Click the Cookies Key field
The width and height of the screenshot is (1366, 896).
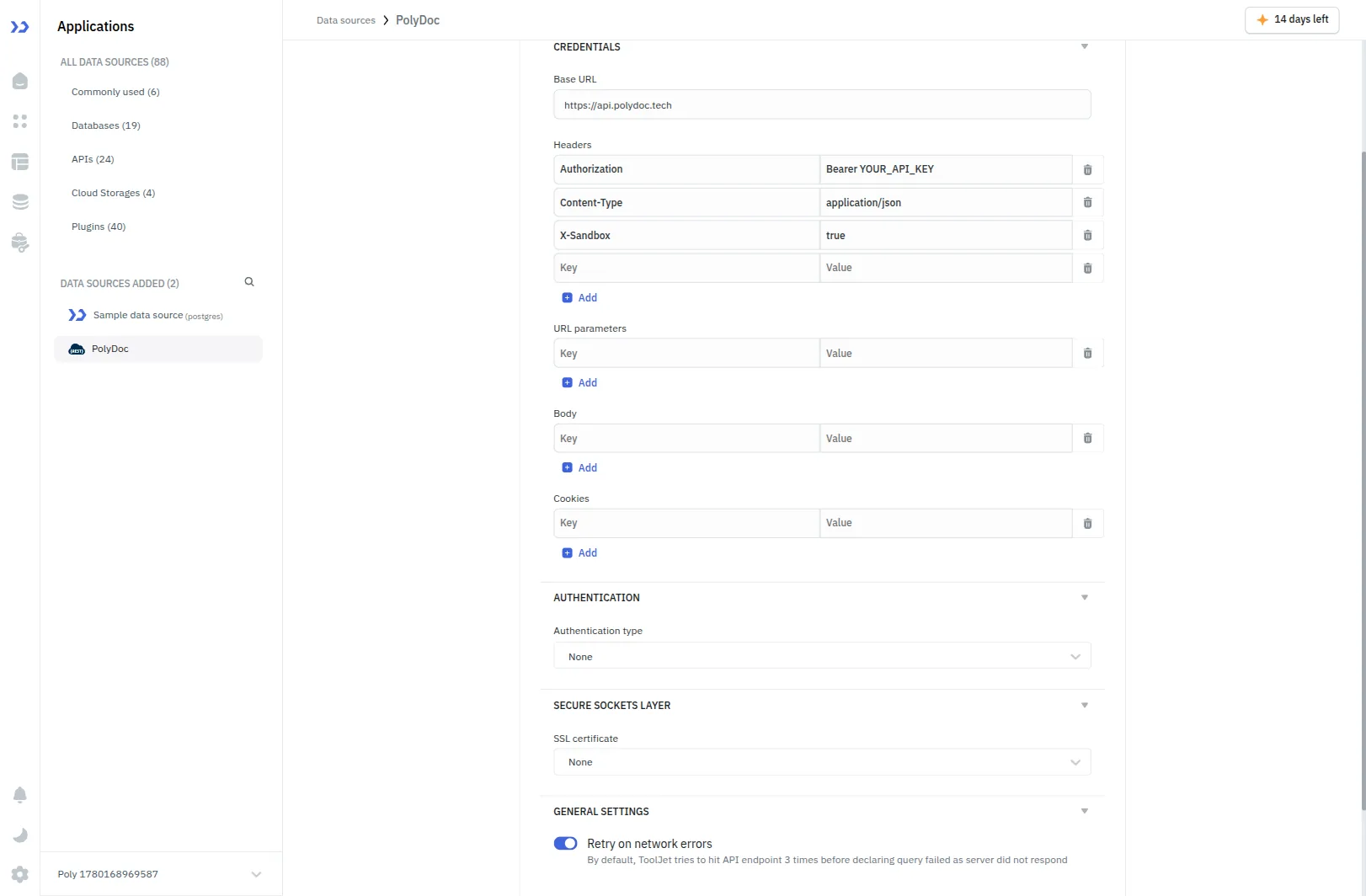686,523
